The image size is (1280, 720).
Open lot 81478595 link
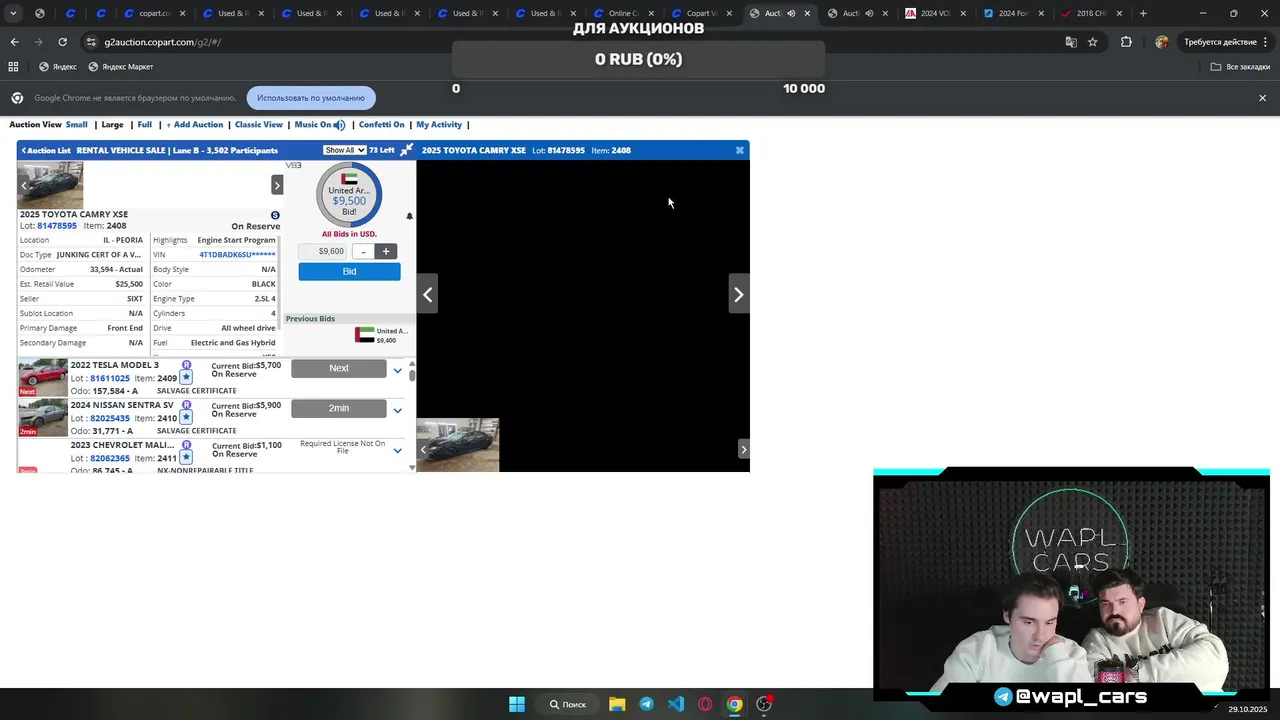pyautogui.click(x=57, y=226)
